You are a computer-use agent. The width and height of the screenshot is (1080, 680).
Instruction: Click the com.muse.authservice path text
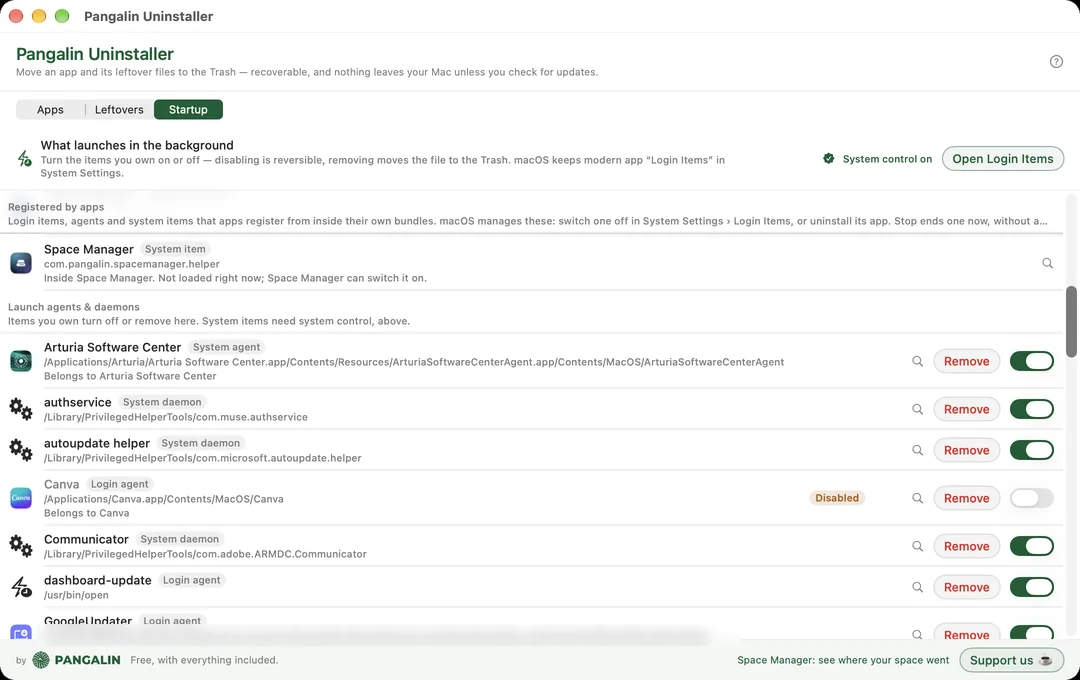click(x=176, y=417)
